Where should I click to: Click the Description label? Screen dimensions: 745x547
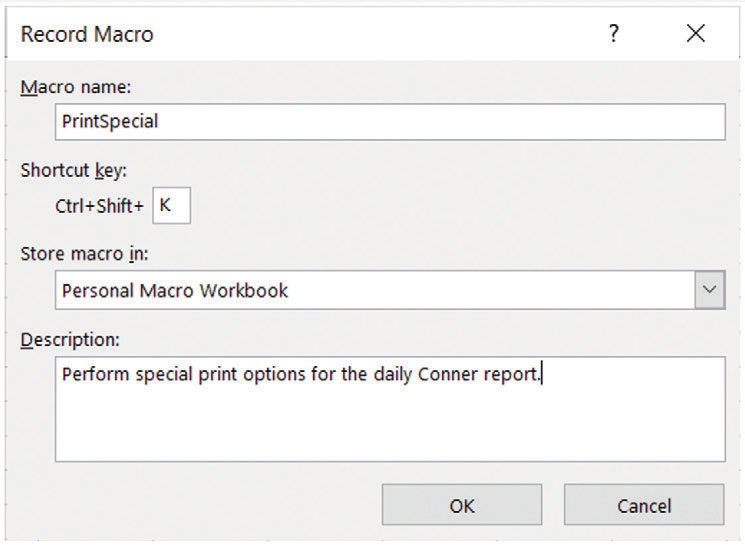point(70,340)
